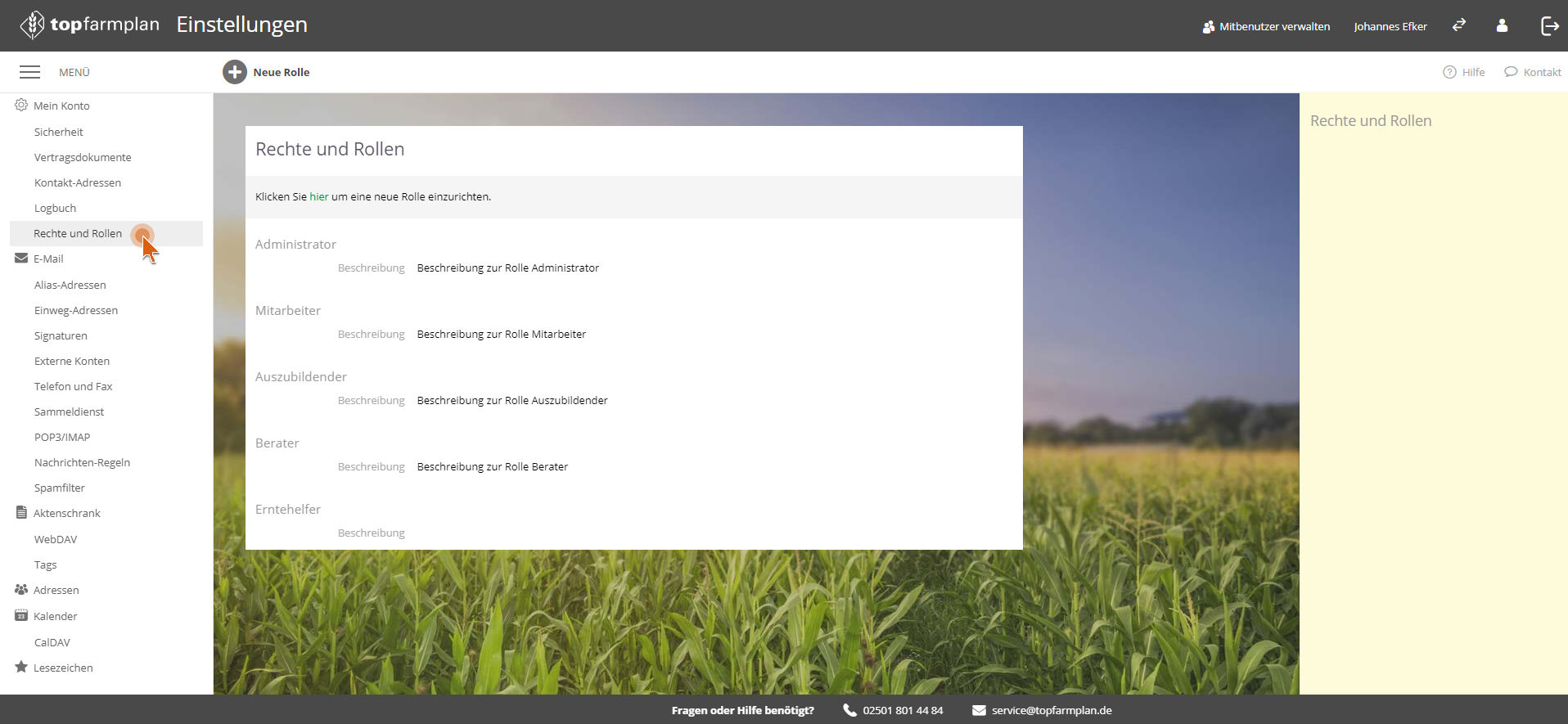Click the 'hier' link to create role
The width and height of the screenshot is (1568, 724).
pyautogui.click(x=319, y=196)
